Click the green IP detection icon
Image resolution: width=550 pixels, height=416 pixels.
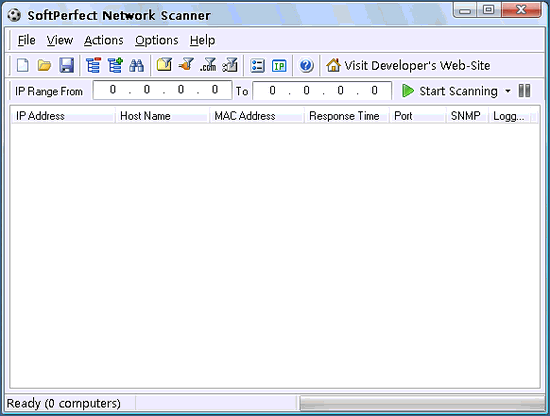[279, 66]
